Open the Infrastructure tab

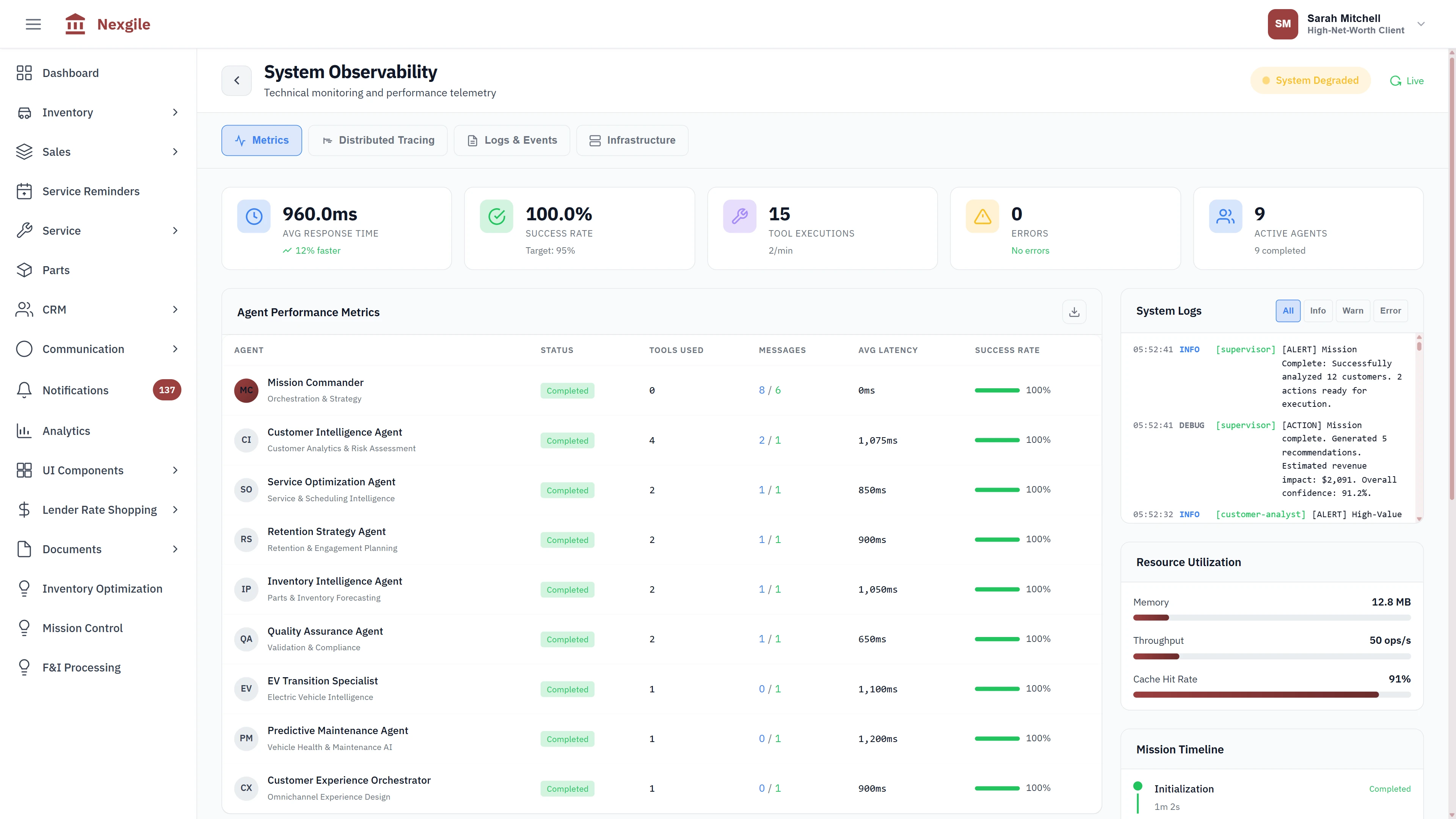[x=632, y=140]
